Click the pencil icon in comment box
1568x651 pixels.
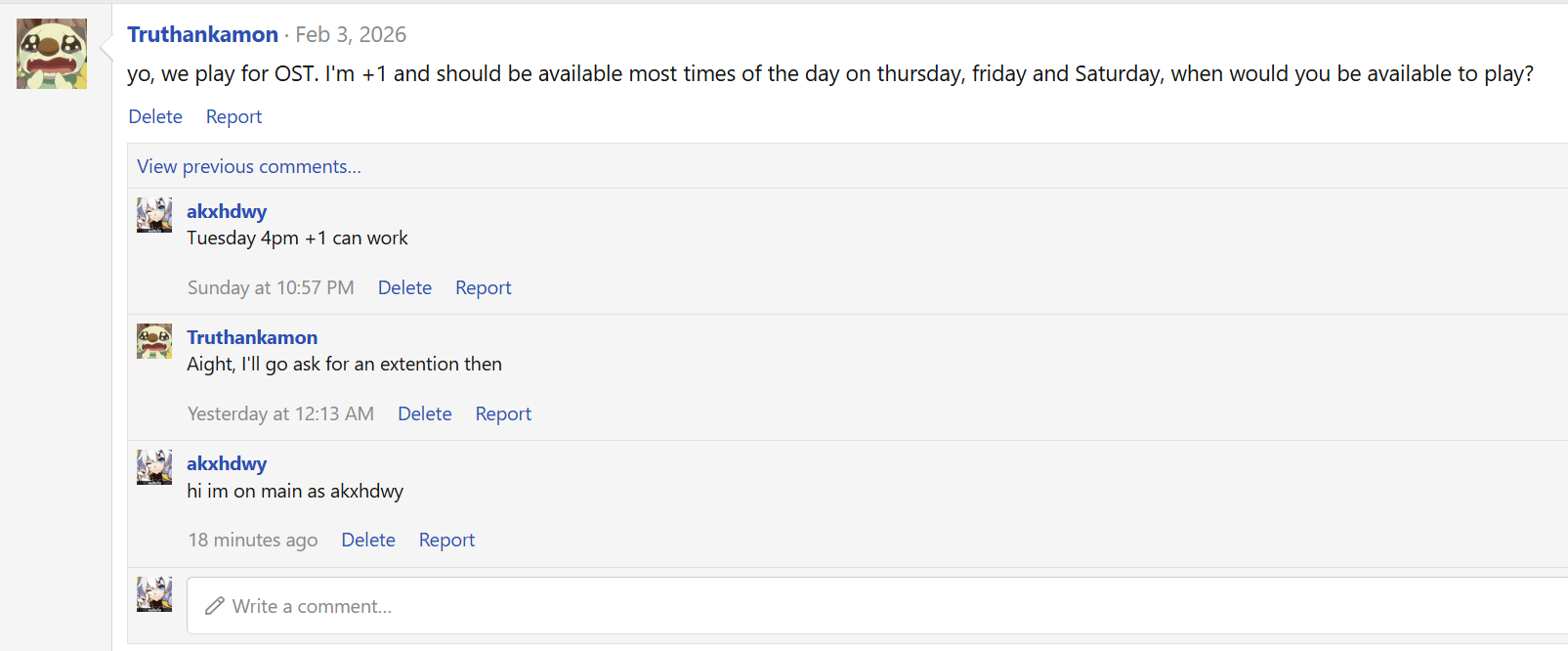215,606
